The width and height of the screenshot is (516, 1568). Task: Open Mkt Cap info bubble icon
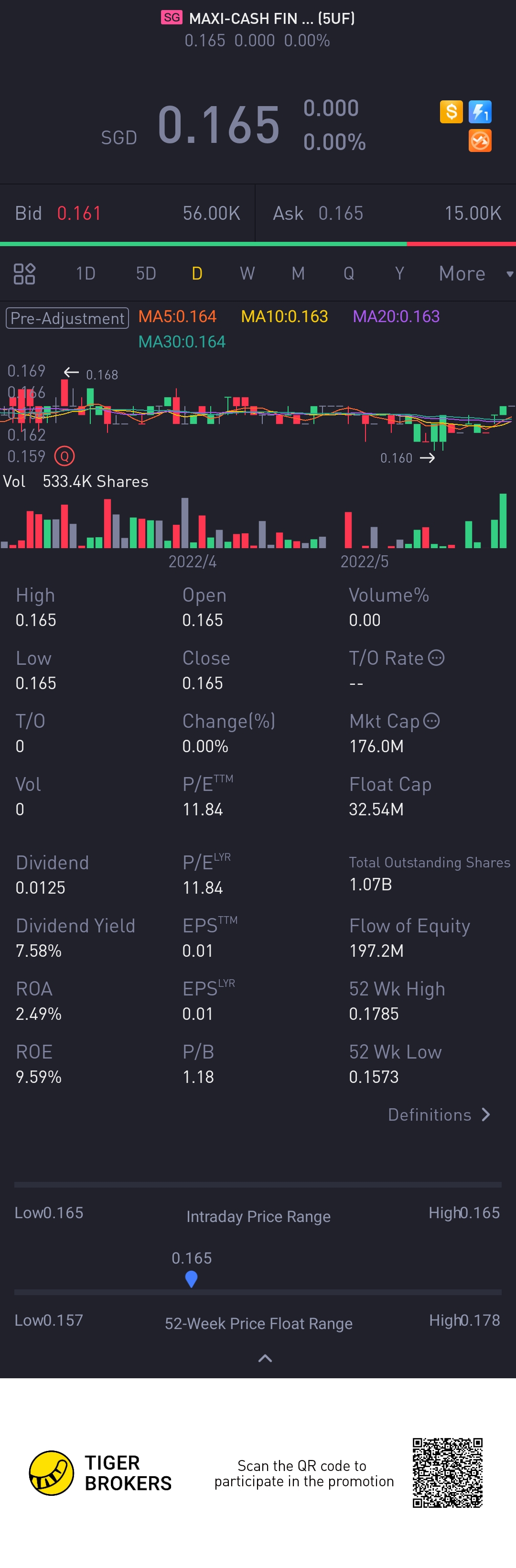431,721
